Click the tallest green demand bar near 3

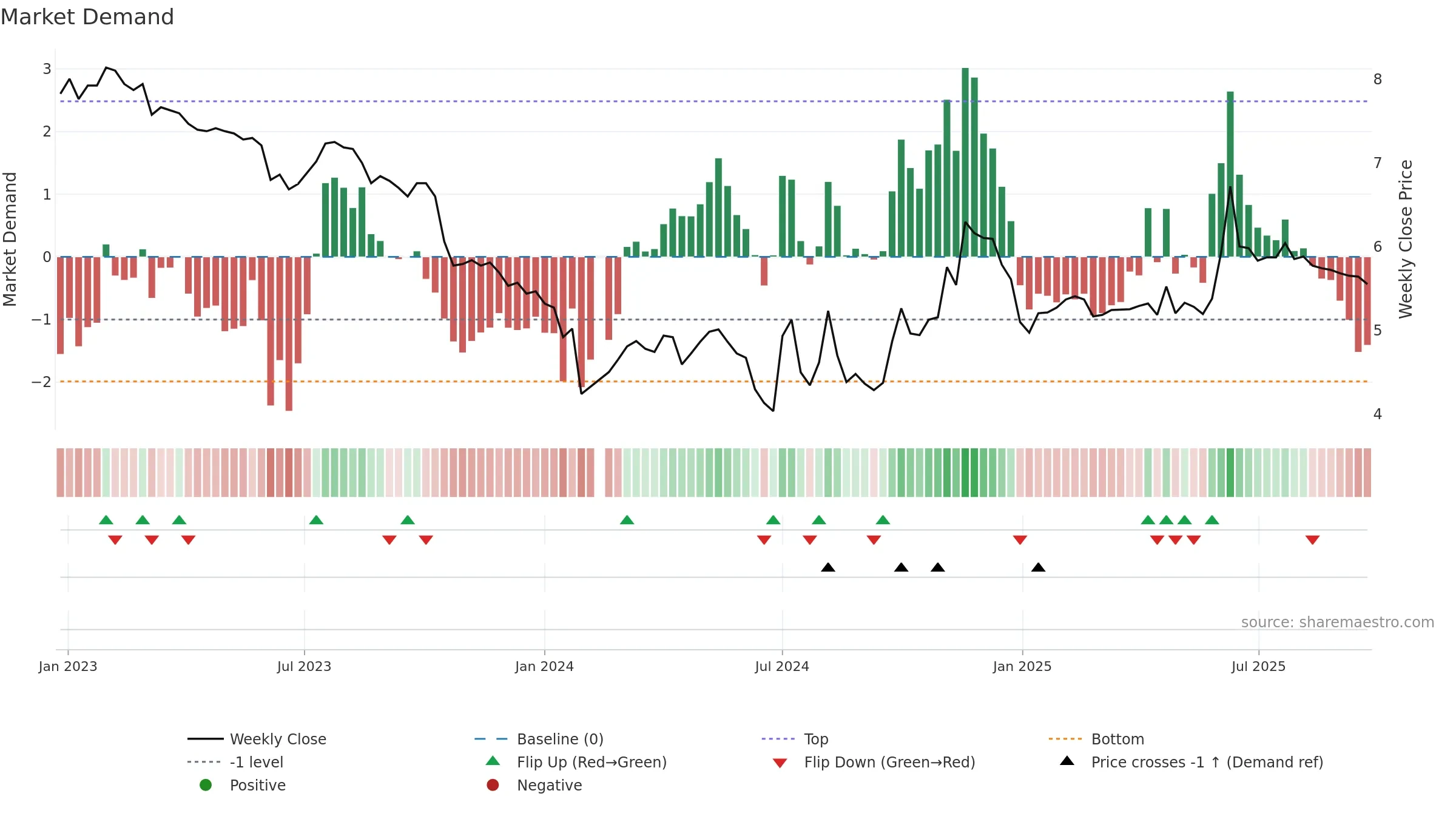965,163
